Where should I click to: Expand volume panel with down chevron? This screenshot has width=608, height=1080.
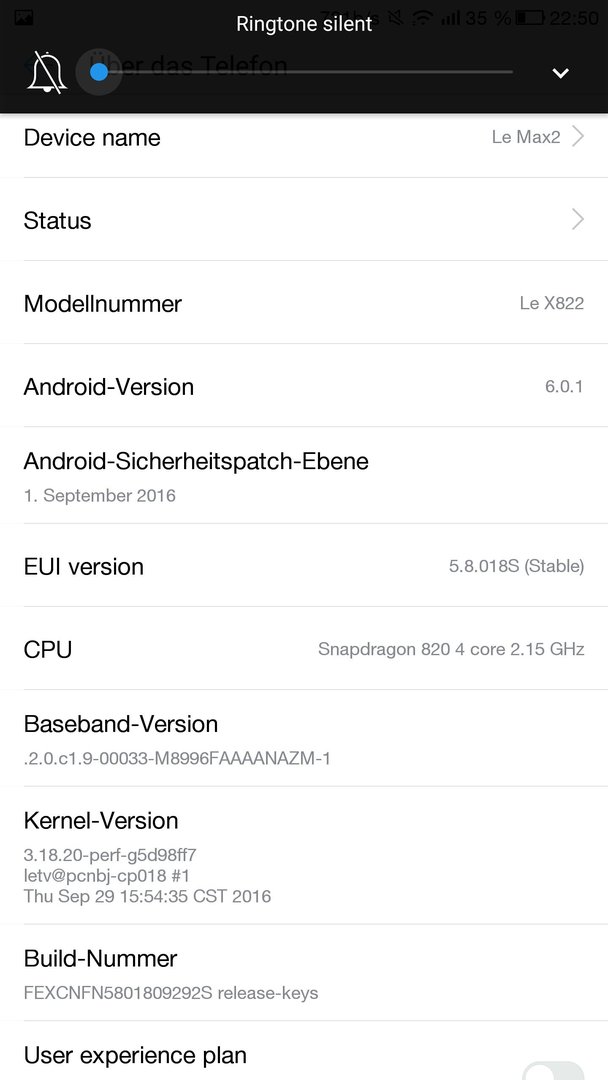(x=560, y=73)
